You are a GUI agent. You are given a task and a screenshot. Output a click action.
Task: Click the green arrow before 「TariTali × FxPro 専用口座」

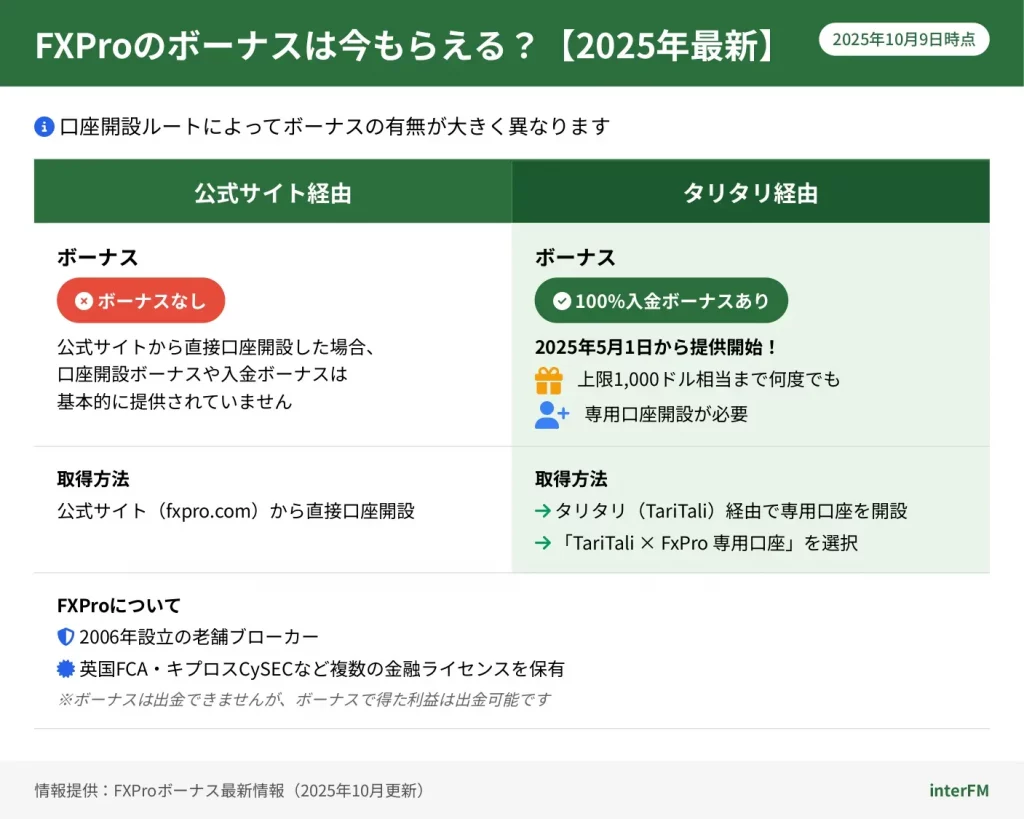coord(543,544)
